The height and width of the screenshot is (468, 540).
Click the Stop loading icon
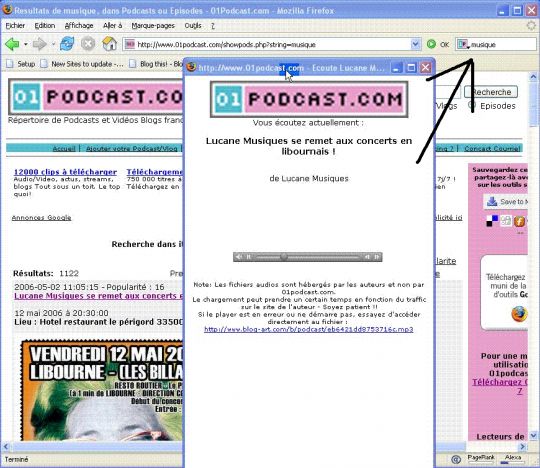tap(88, 44)
